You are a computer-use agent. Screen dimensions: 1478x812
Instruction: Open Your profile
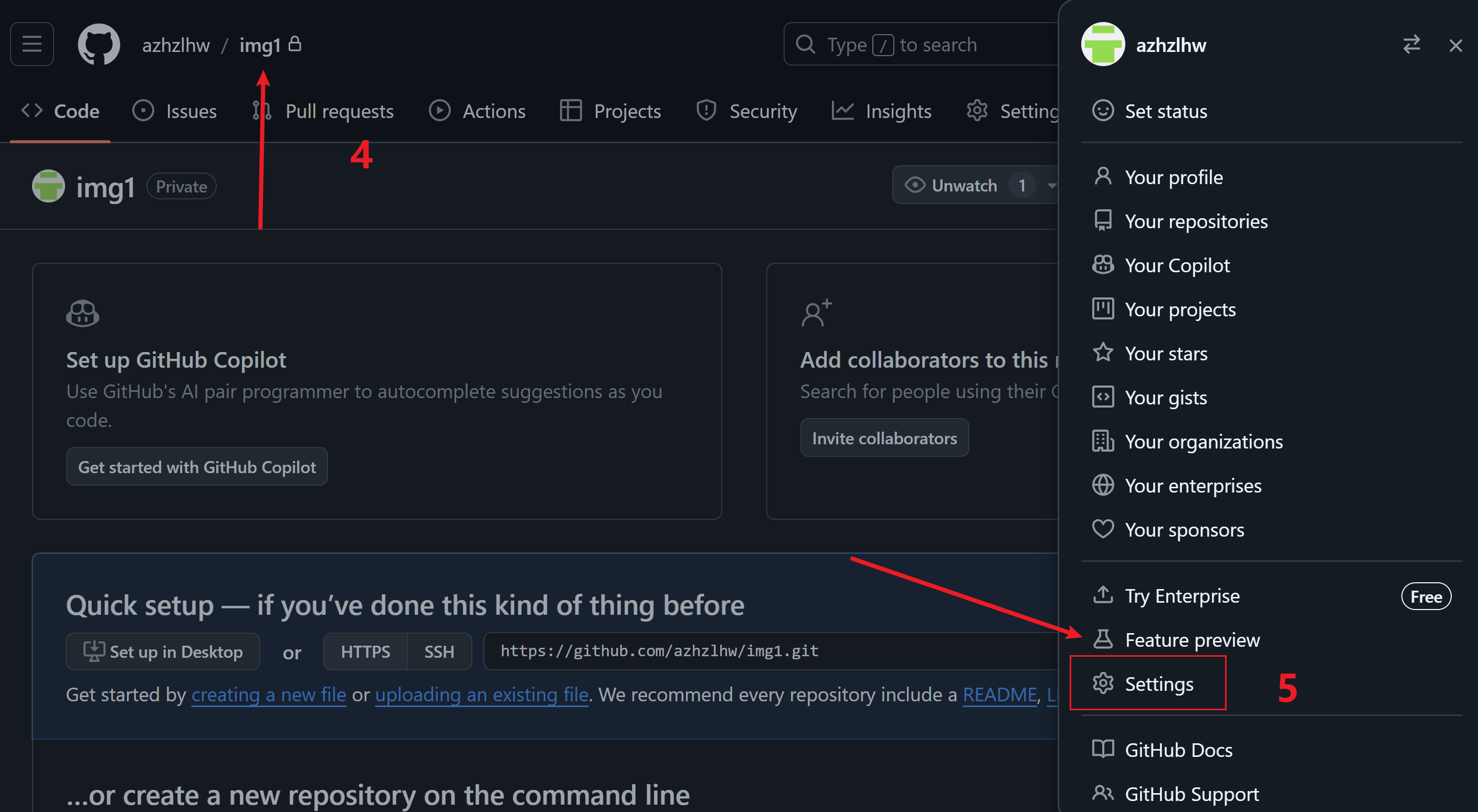tap(1271, 177)
